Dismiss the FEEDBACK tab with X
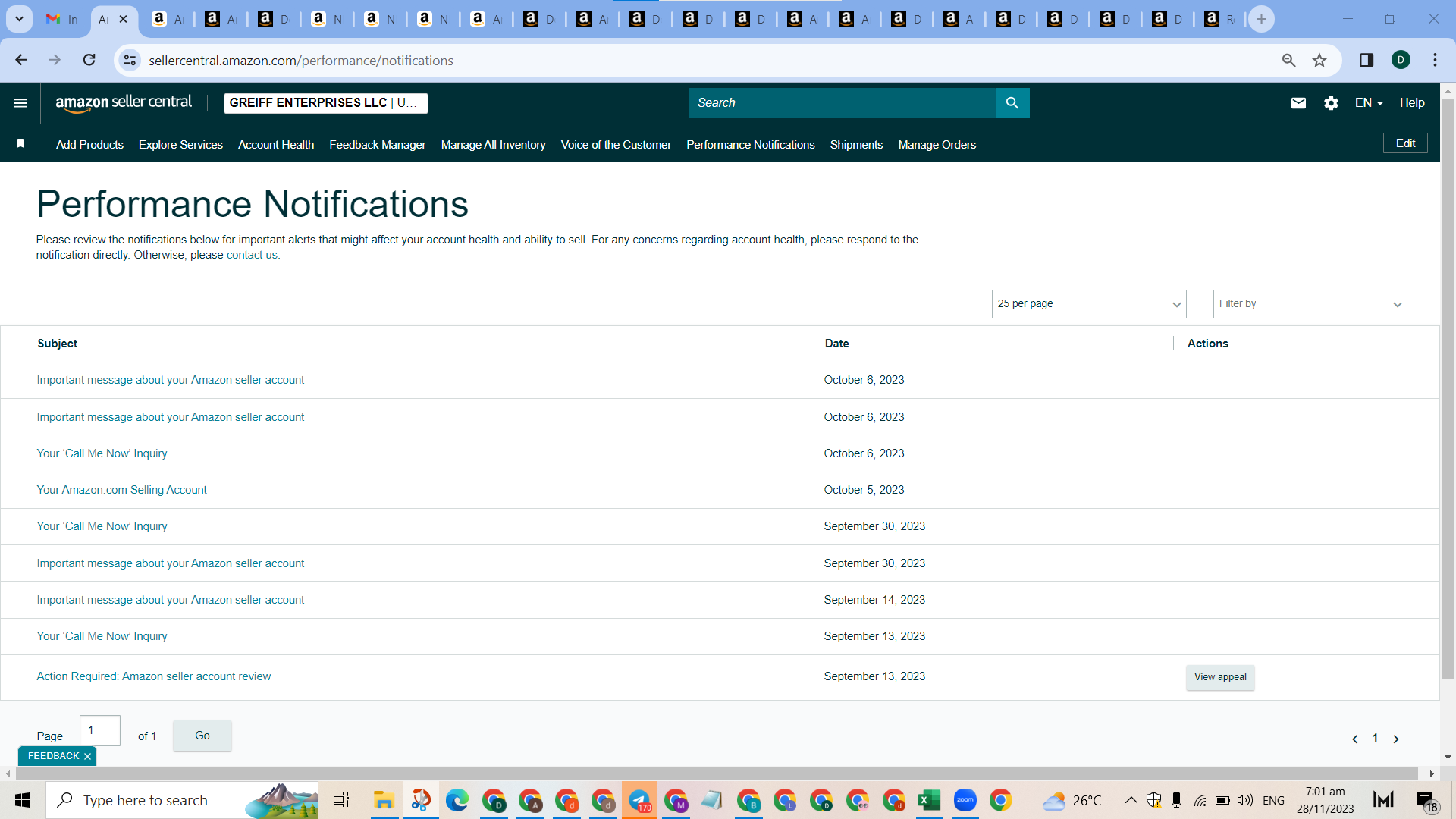 click(88, 757)
